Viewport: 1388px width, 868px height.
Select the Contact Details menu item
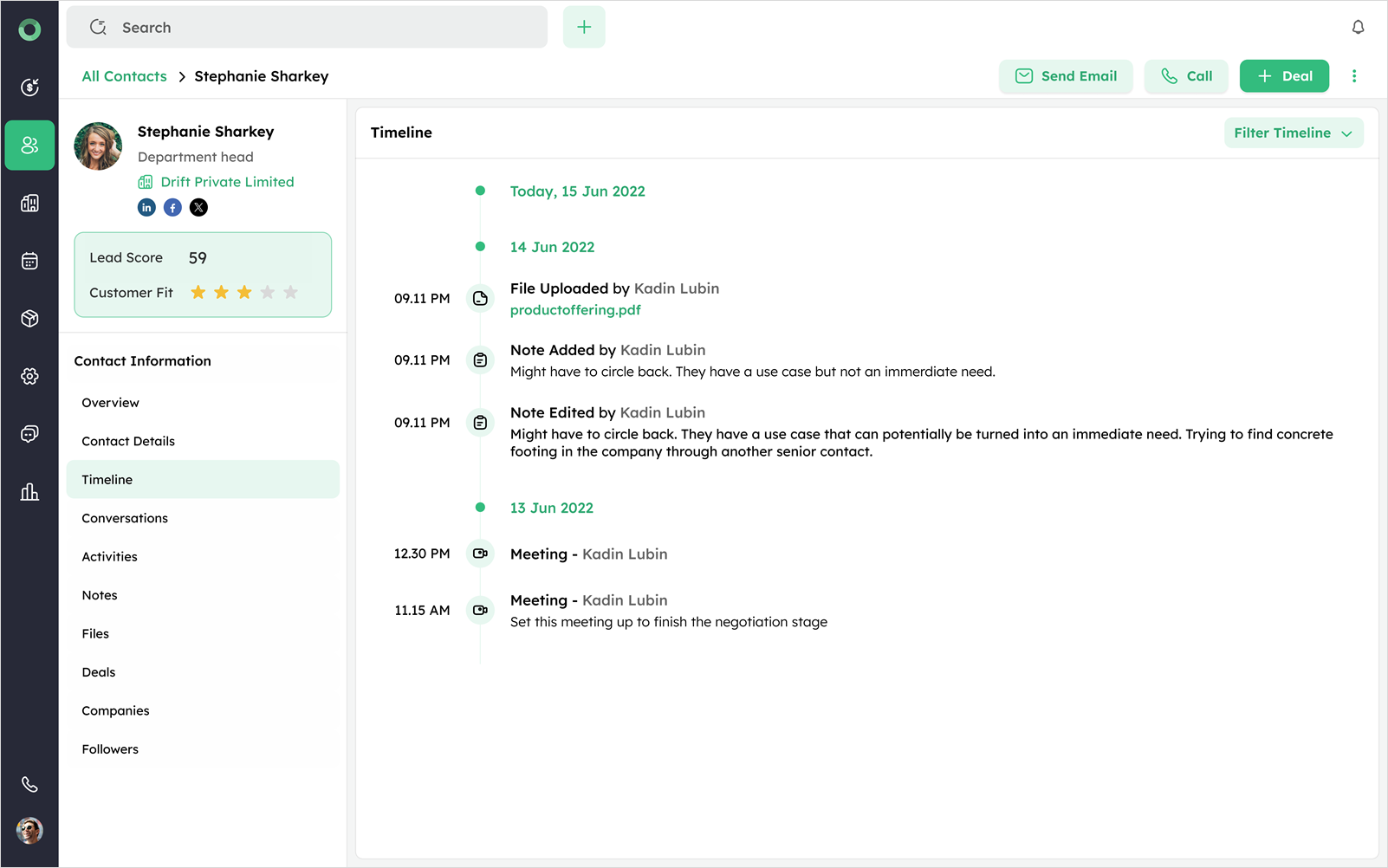pos(128,441)
